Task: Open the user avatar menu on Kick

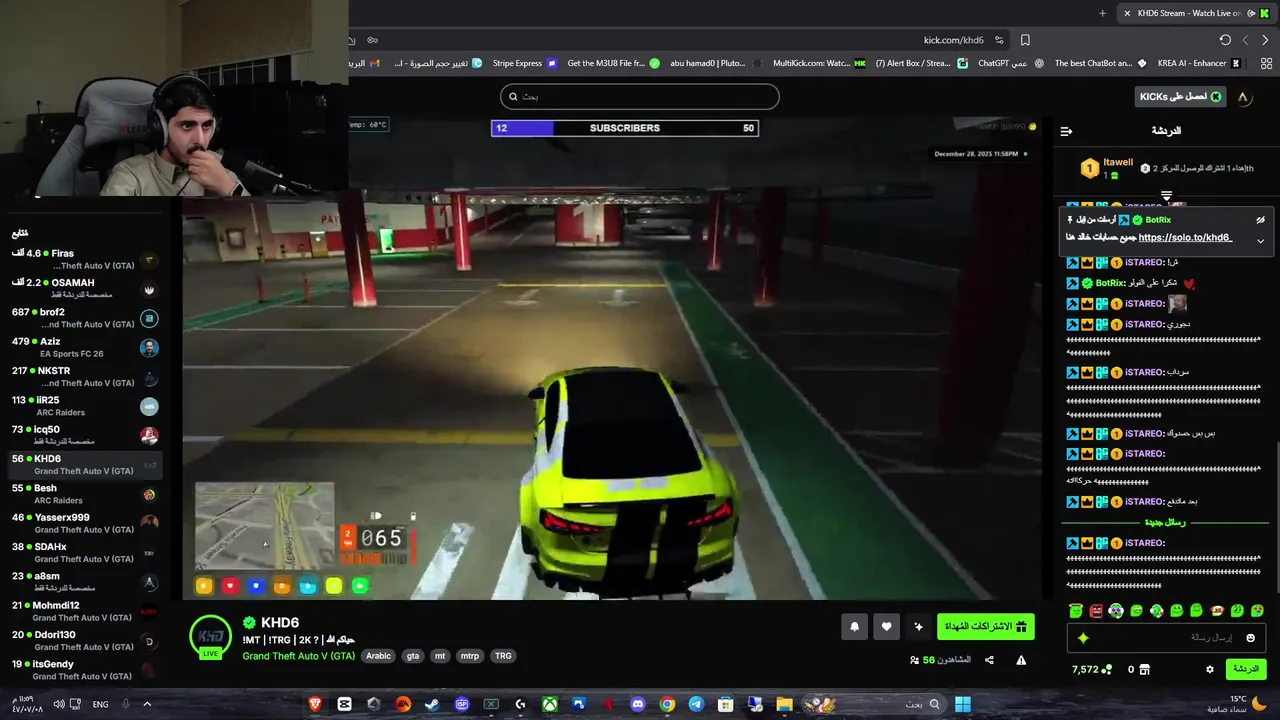Action: click(1243, 97)
